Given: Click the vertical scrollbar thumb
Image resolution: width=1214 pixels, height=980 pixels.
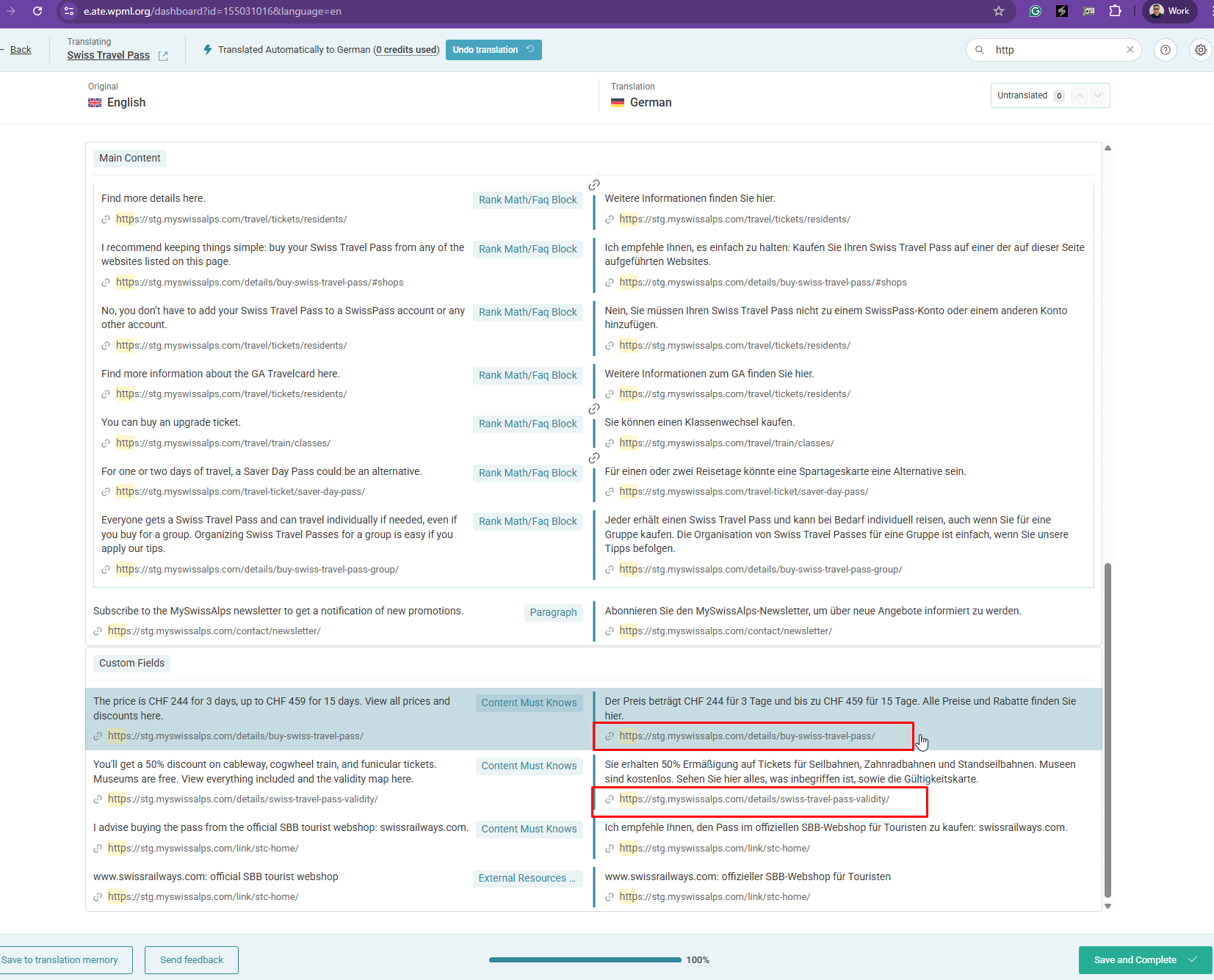Looking at the screenshot, I should (1108, 730).
